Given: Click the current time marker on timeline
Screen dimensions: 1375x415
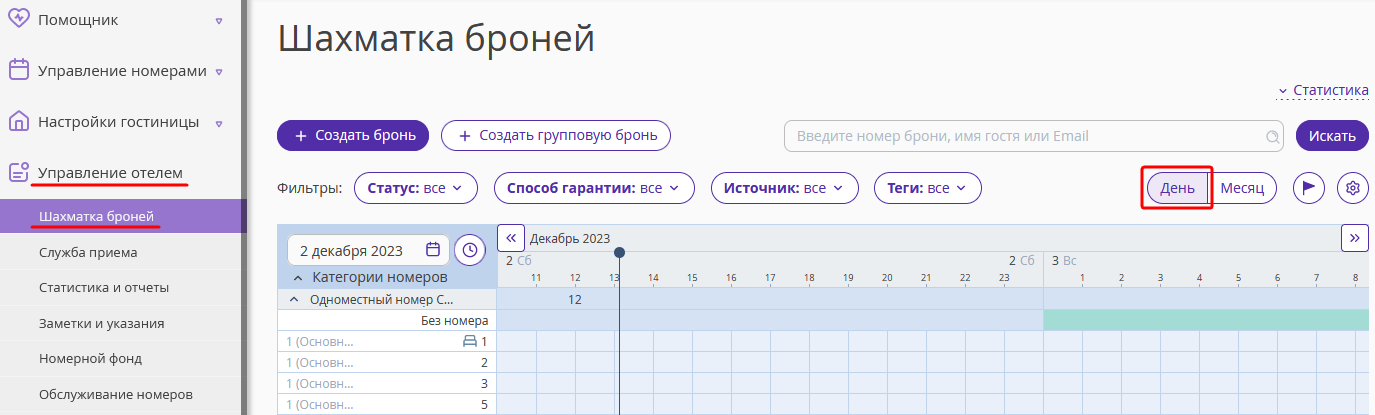Looking at the screenshot, I should tap(620, 253).
